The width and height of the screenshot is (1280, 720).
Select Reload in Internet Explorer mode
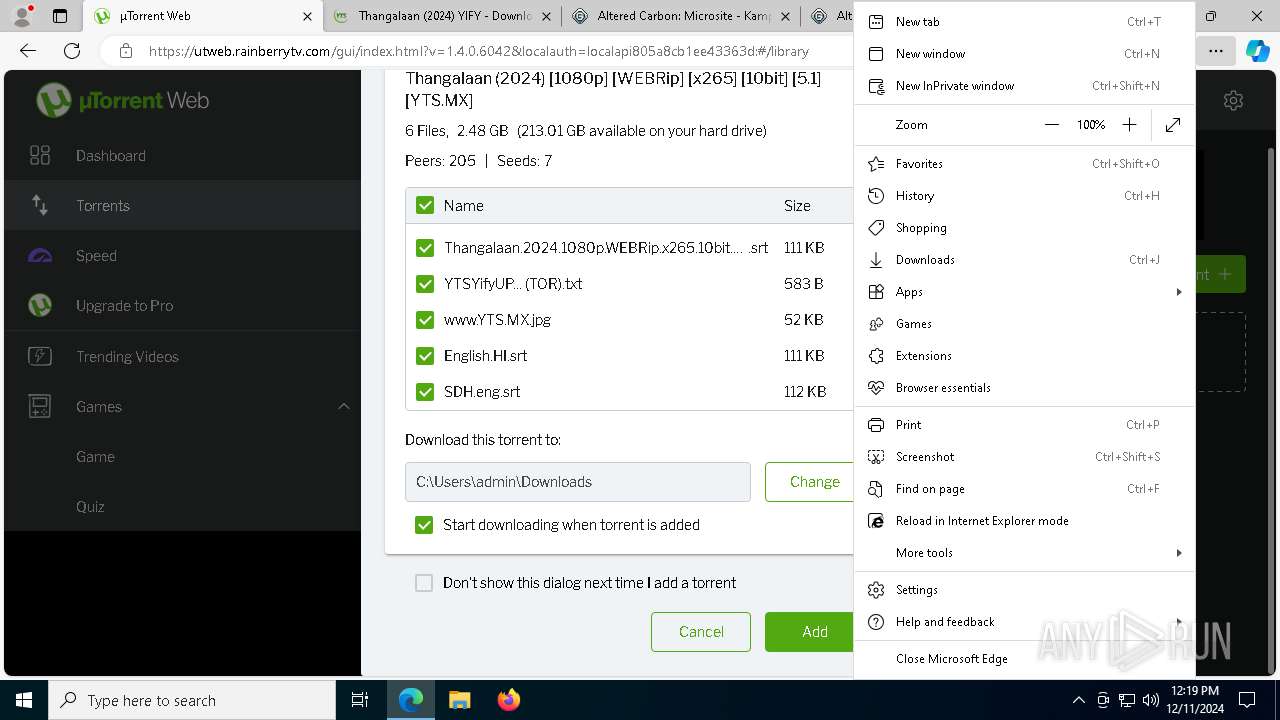point(1024,520)
